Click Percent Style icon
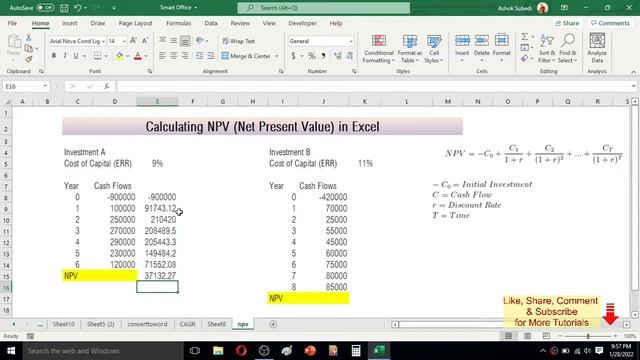 click(x=312, y=56)
